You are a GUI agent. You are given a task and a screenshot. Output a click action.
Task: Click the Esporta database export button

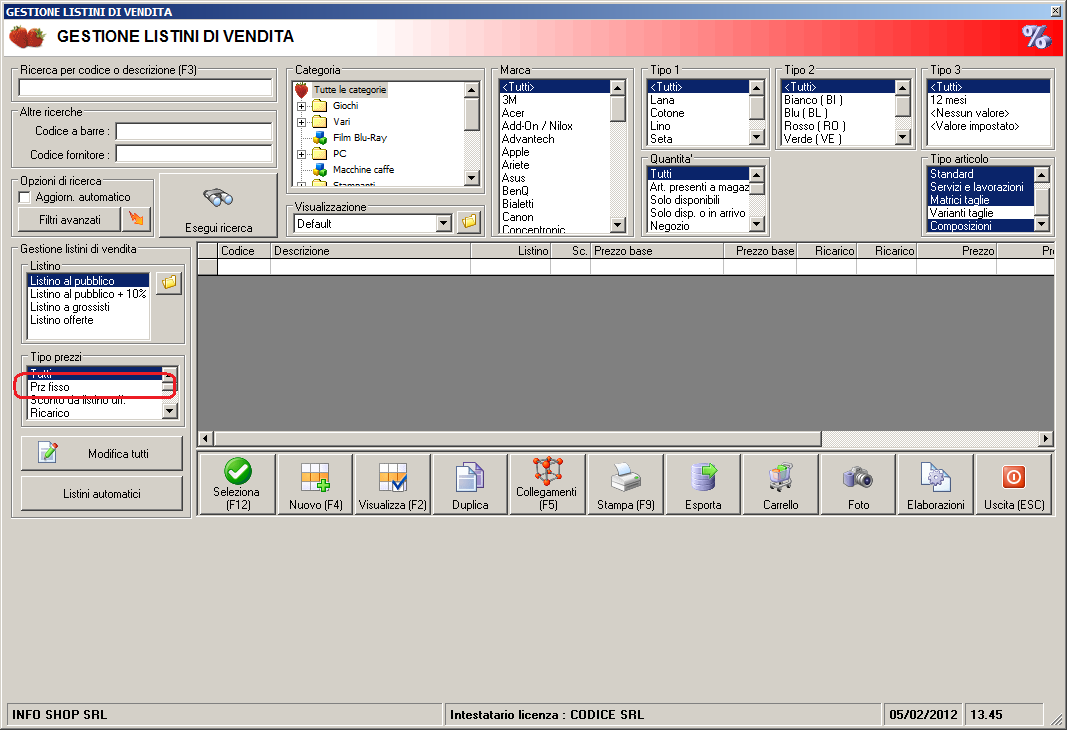pos(703,484)
